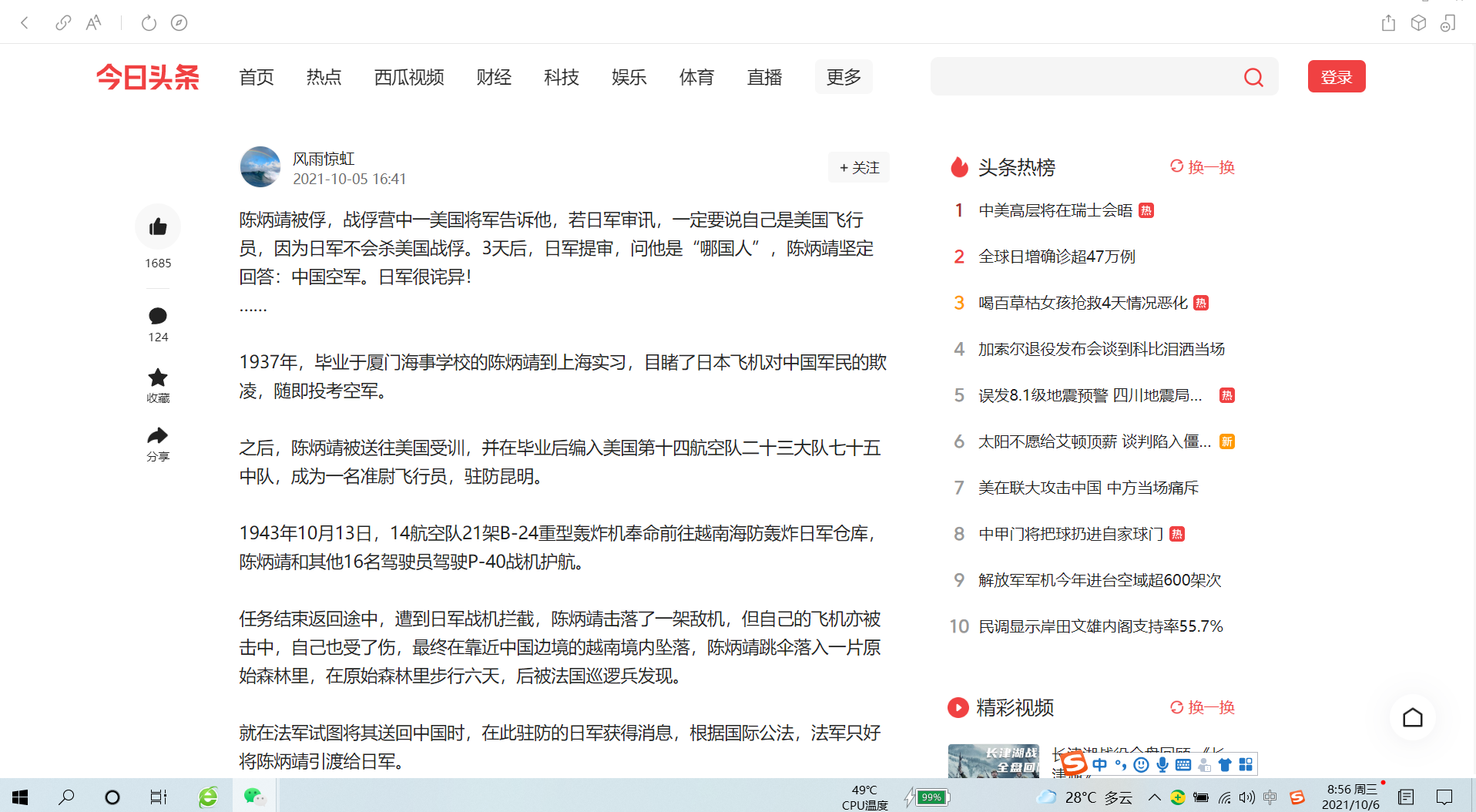
Task: Submit search with the red magnifier icon
Action: coord(1253,77)
